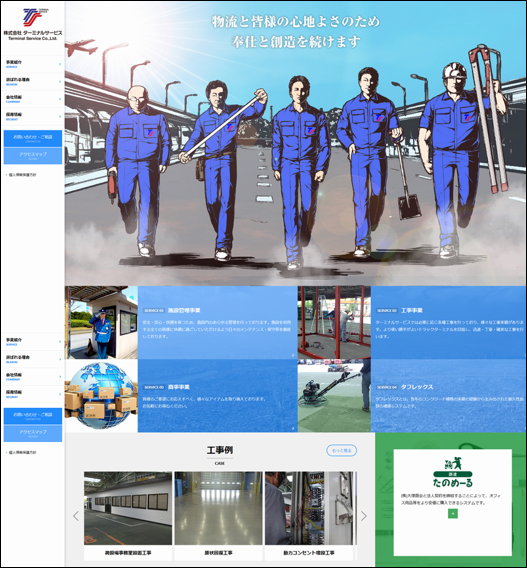Open 採用情報 RECRUIT in upper sidebar menu

(x=33, y=116)
